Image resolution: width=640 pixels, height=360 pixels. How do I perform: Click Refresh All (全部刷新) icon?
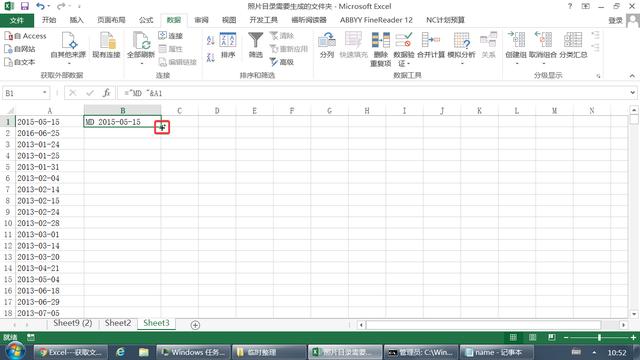tap(141, 41)
